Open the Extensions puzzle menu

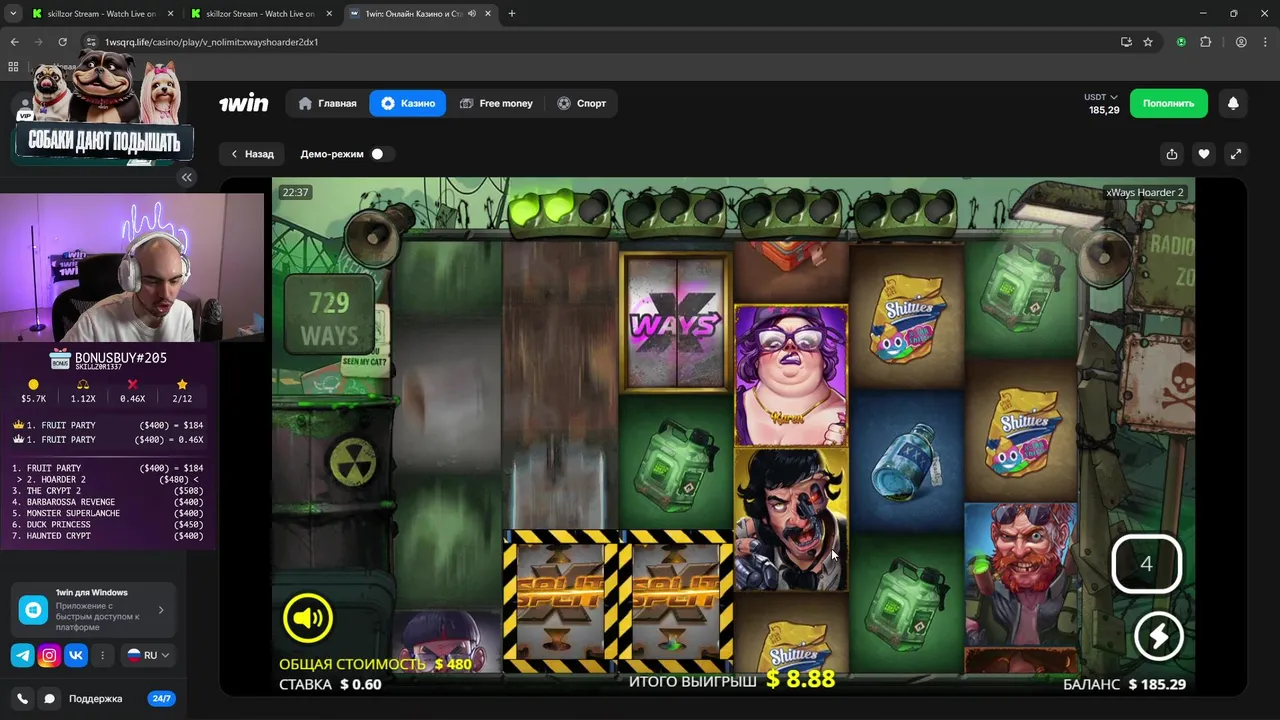click(1205, 42)
